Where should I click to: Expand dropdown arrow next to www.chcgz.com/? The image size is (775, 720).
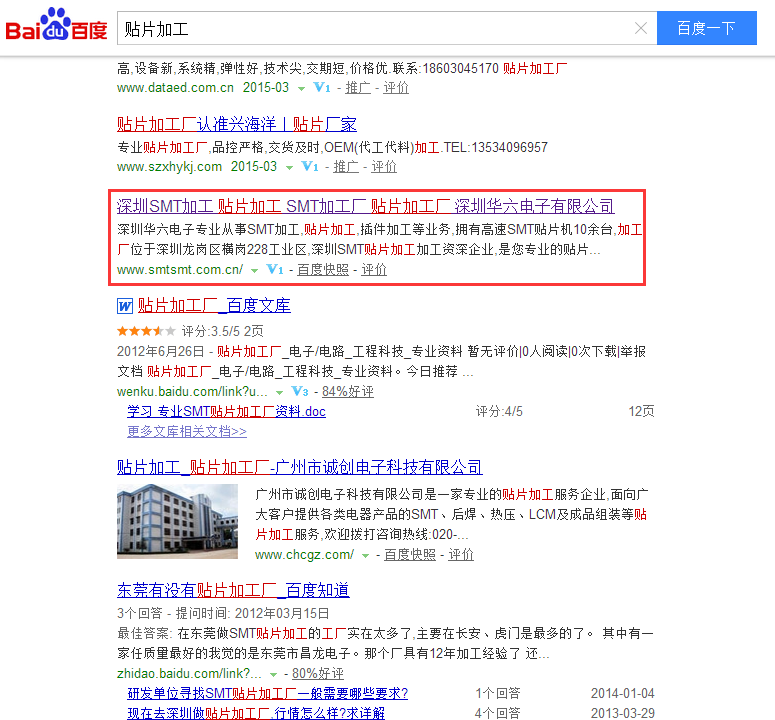[365, 556]
